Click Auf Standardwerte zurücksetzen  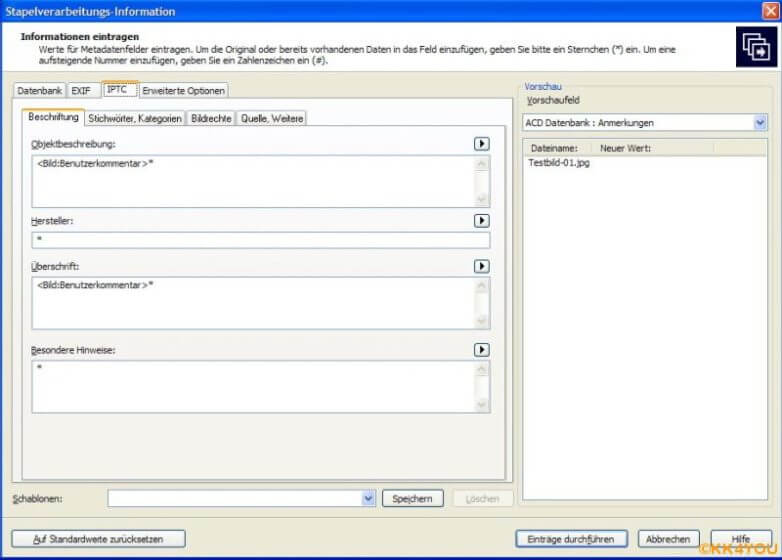click(x=98, y=539)
